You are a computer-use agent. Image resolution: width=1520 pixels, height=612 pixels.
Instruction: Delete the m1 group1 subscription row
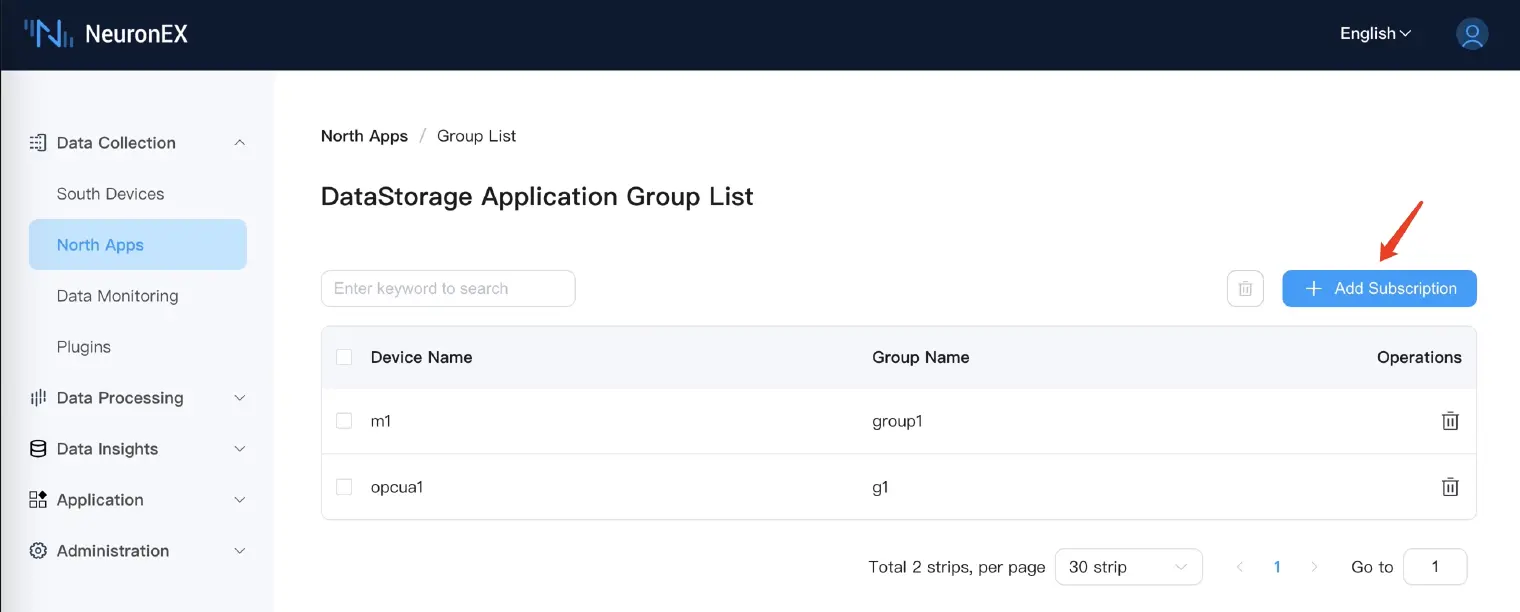pos(1450,421)
